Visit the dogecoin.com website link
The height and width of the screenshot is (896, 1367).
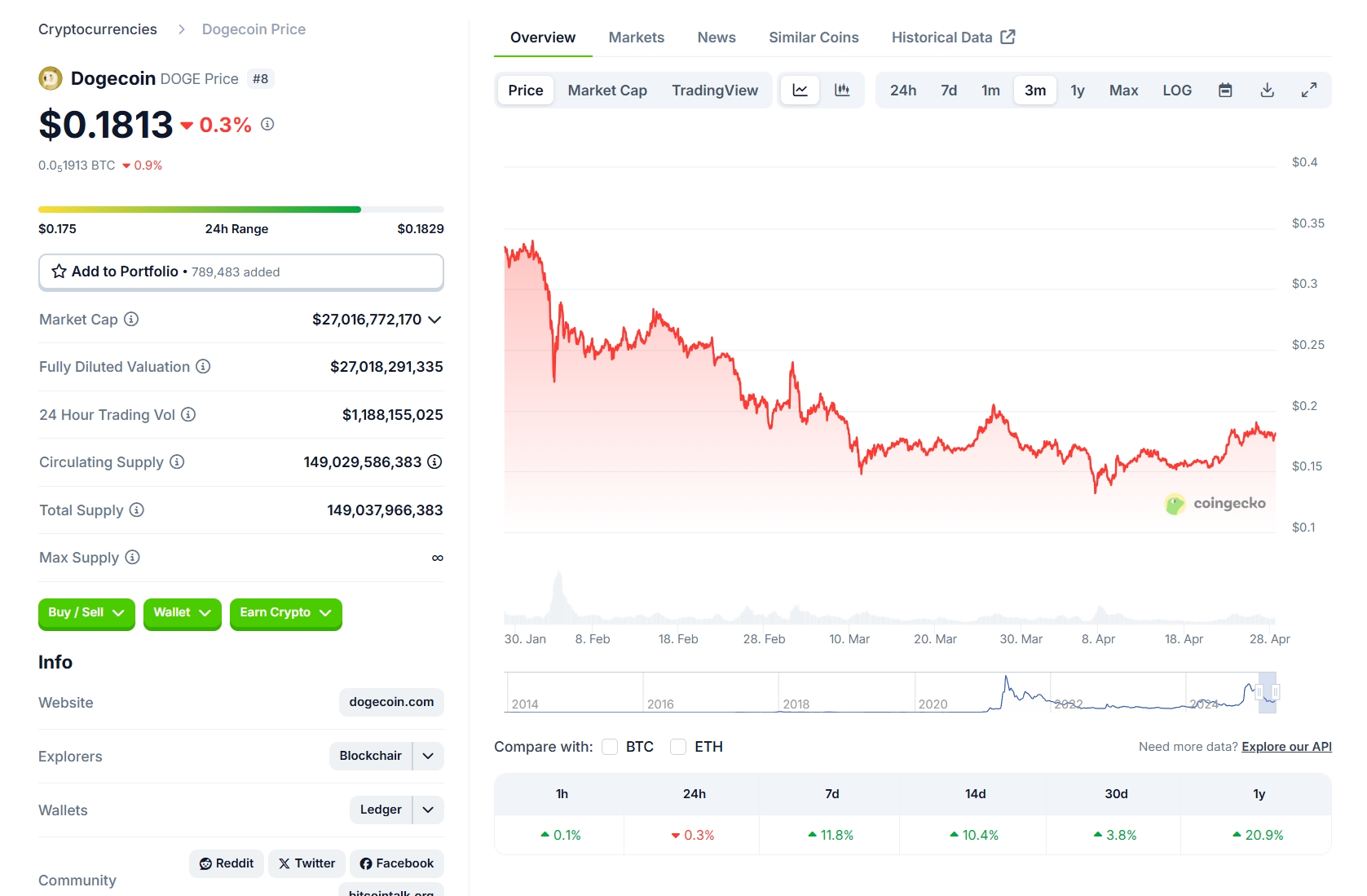tap(390, 702)
